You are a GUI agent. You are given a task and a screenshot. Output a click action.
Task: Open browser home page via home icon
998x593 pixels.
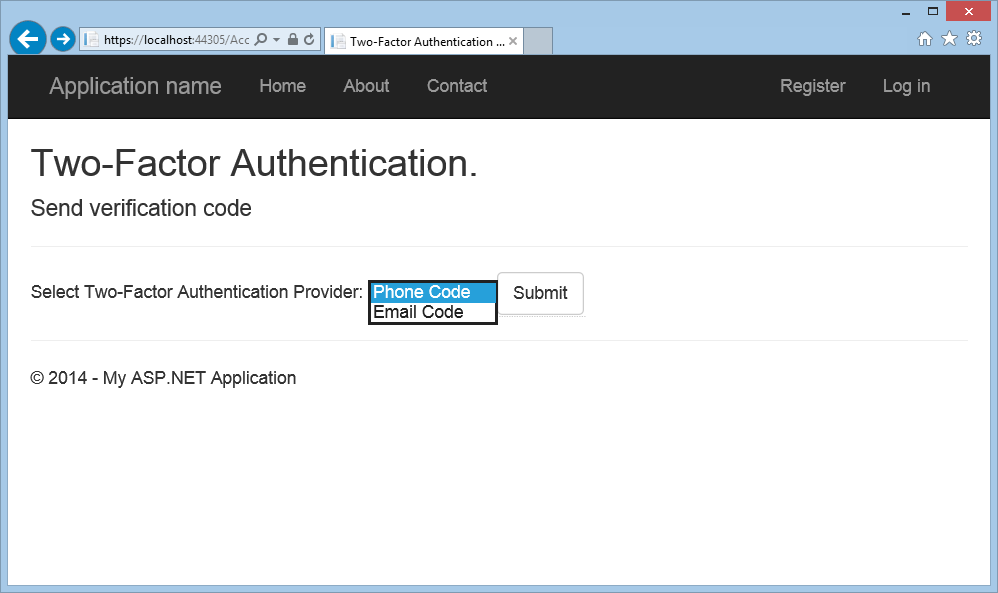(925, 38)
